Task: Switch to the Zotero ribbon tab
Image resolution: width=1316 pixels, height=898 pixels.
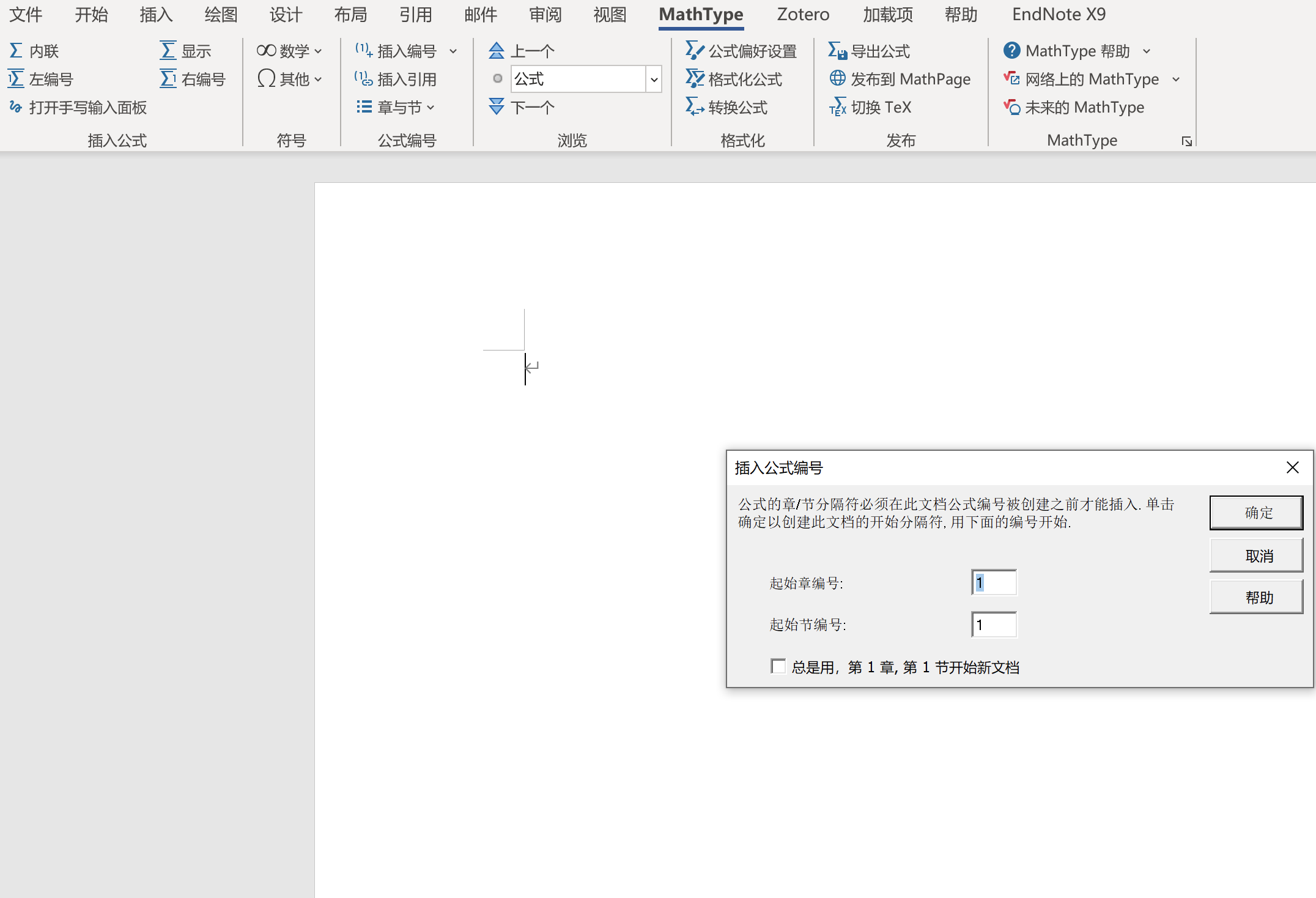Action: pos(802,14)
